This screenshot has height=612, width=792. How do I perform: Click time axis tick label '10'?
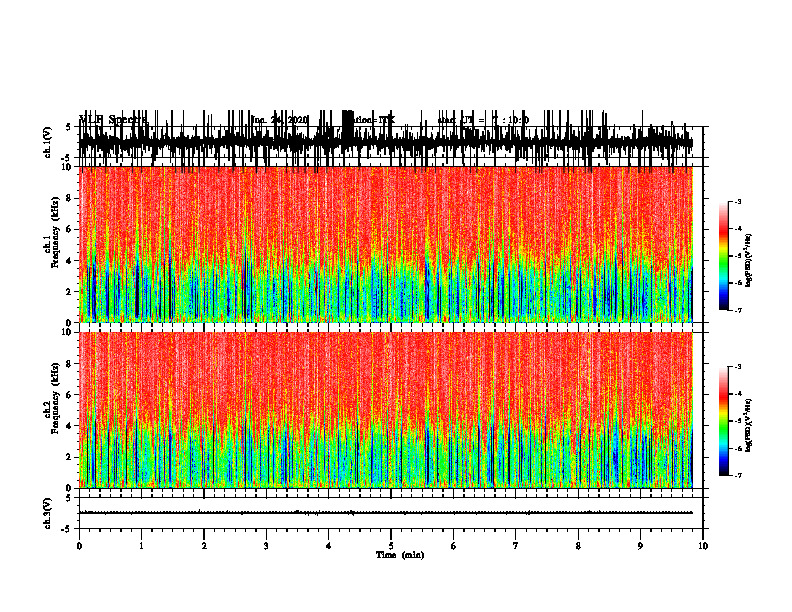coord(703,546)
